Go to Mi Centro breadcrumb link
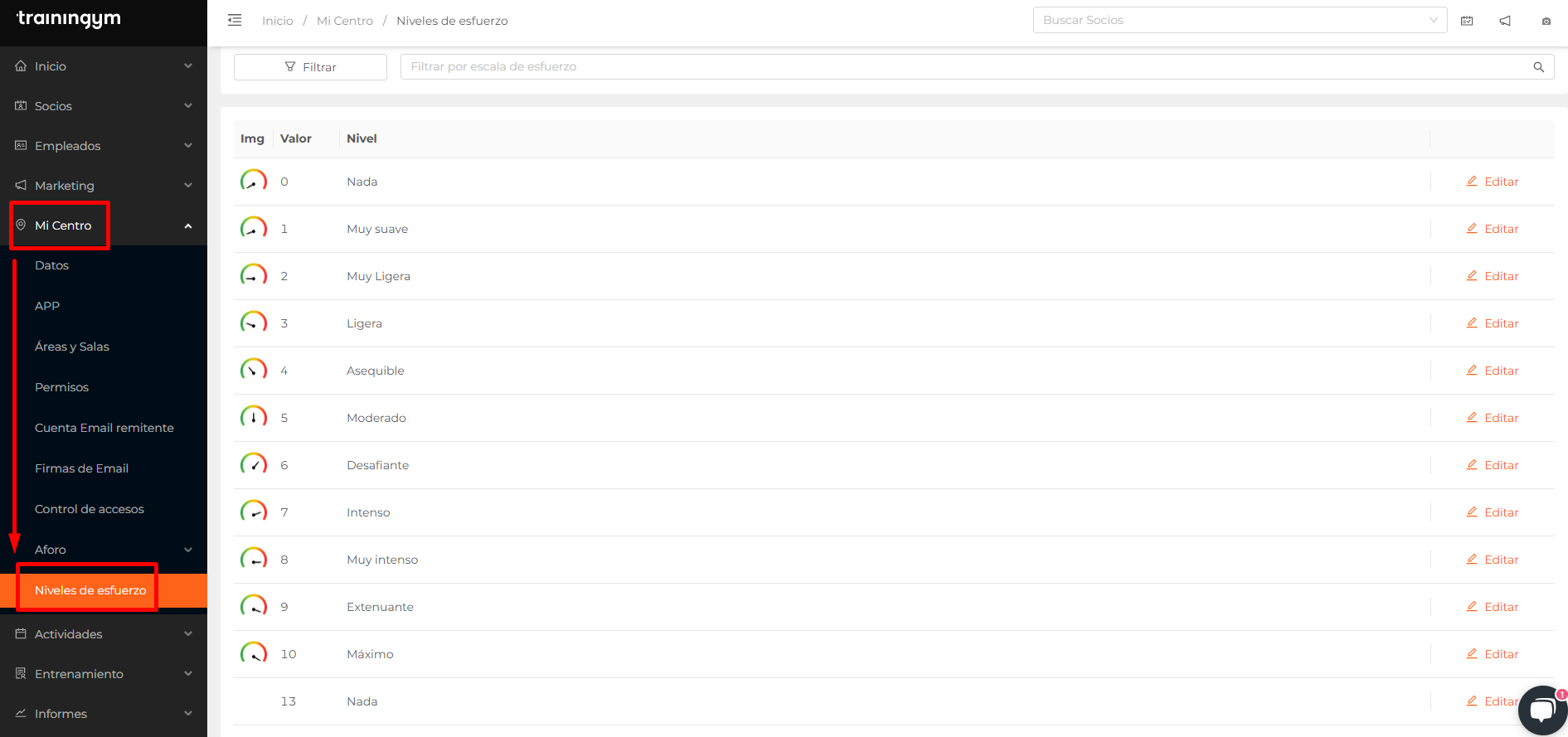 (345, 21)
